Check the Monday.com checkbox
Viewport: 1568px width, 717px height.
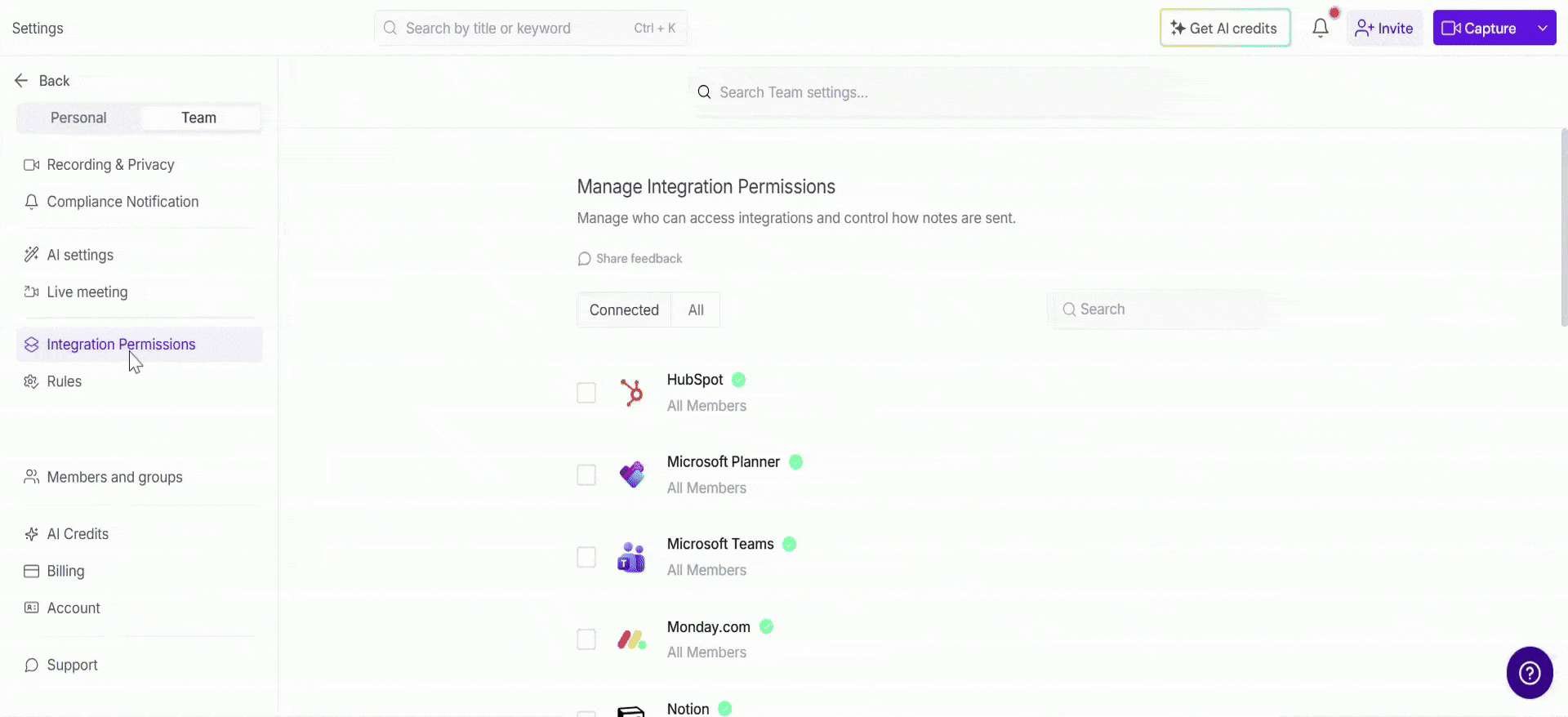(x=586, y=639)
